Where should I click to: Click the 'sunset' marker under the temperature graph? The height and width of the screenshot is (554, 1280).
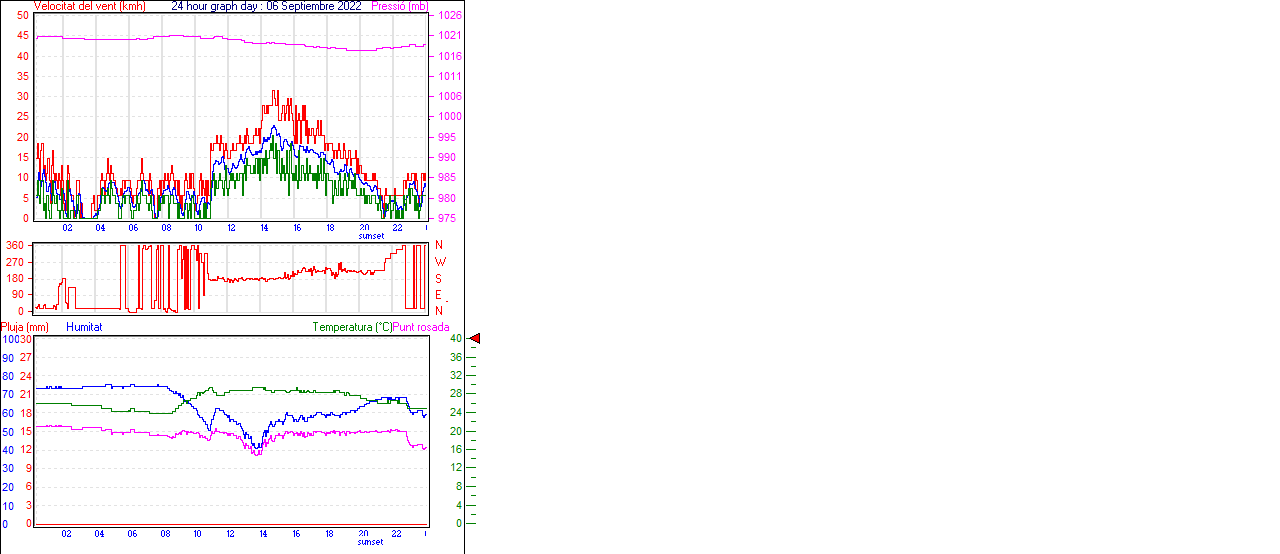[370, 542]
